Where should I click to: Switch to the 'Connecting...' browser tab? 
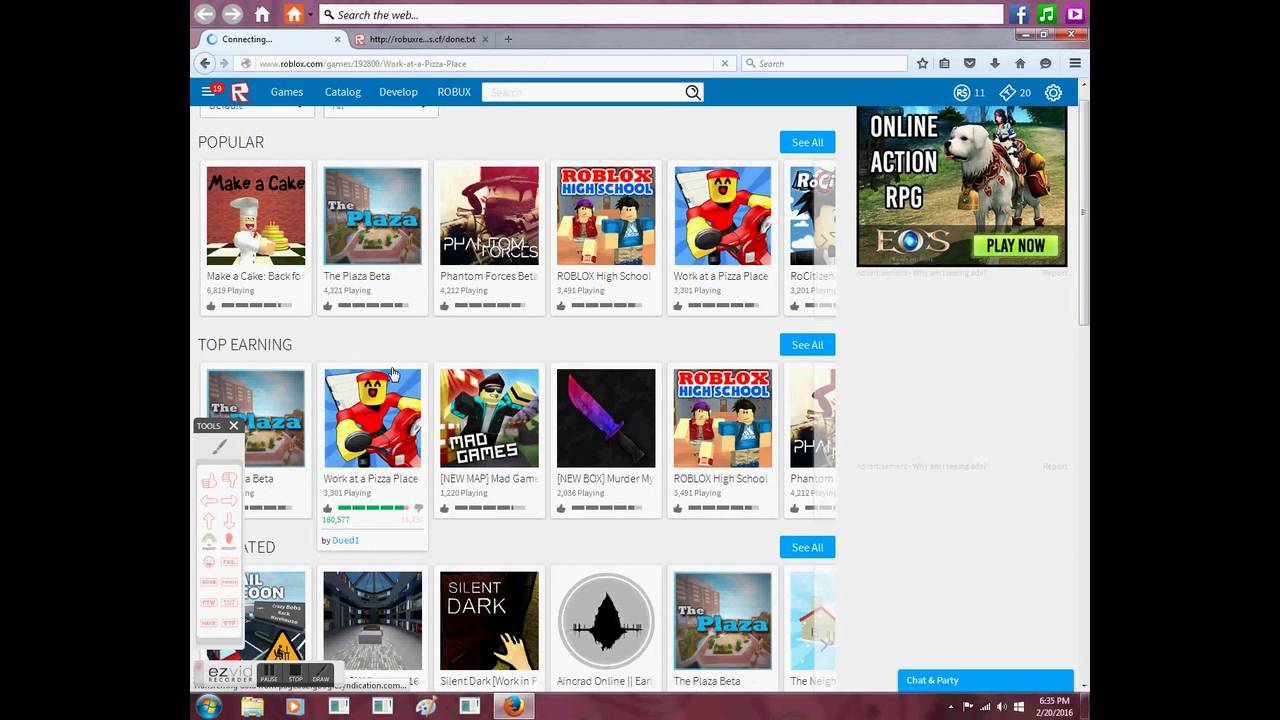[272, 39]
